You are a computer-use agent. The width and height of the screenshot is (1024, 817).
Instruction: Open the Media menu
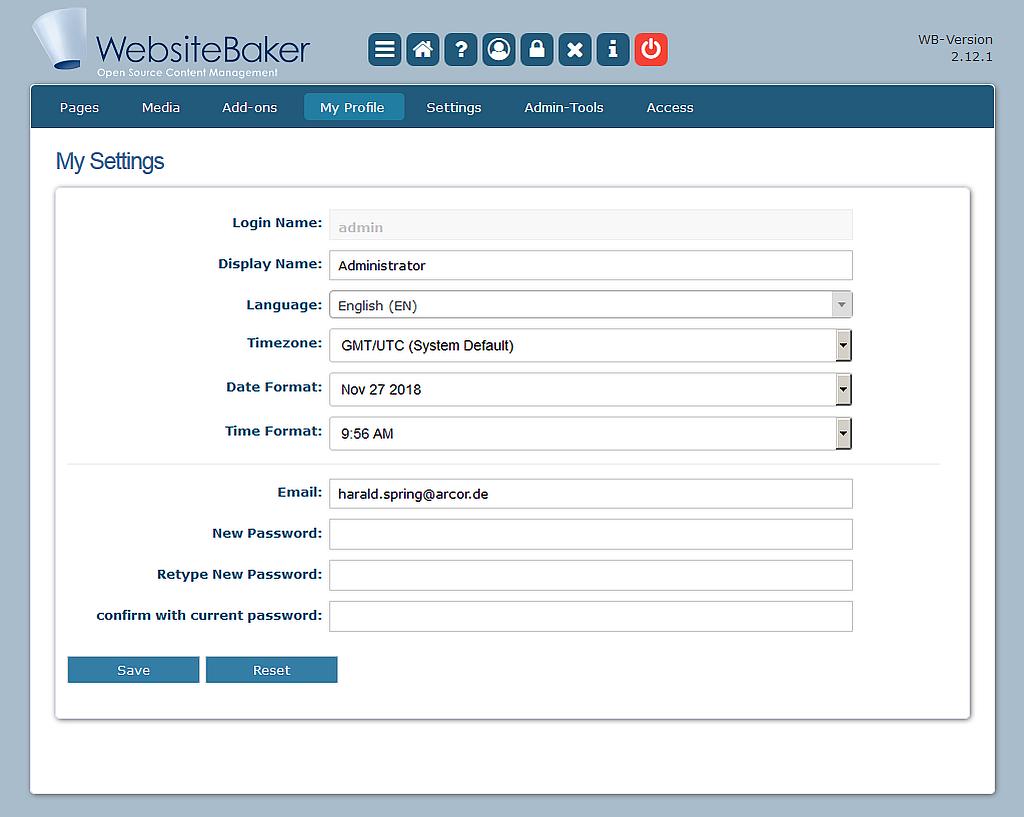tap(161, 107)
